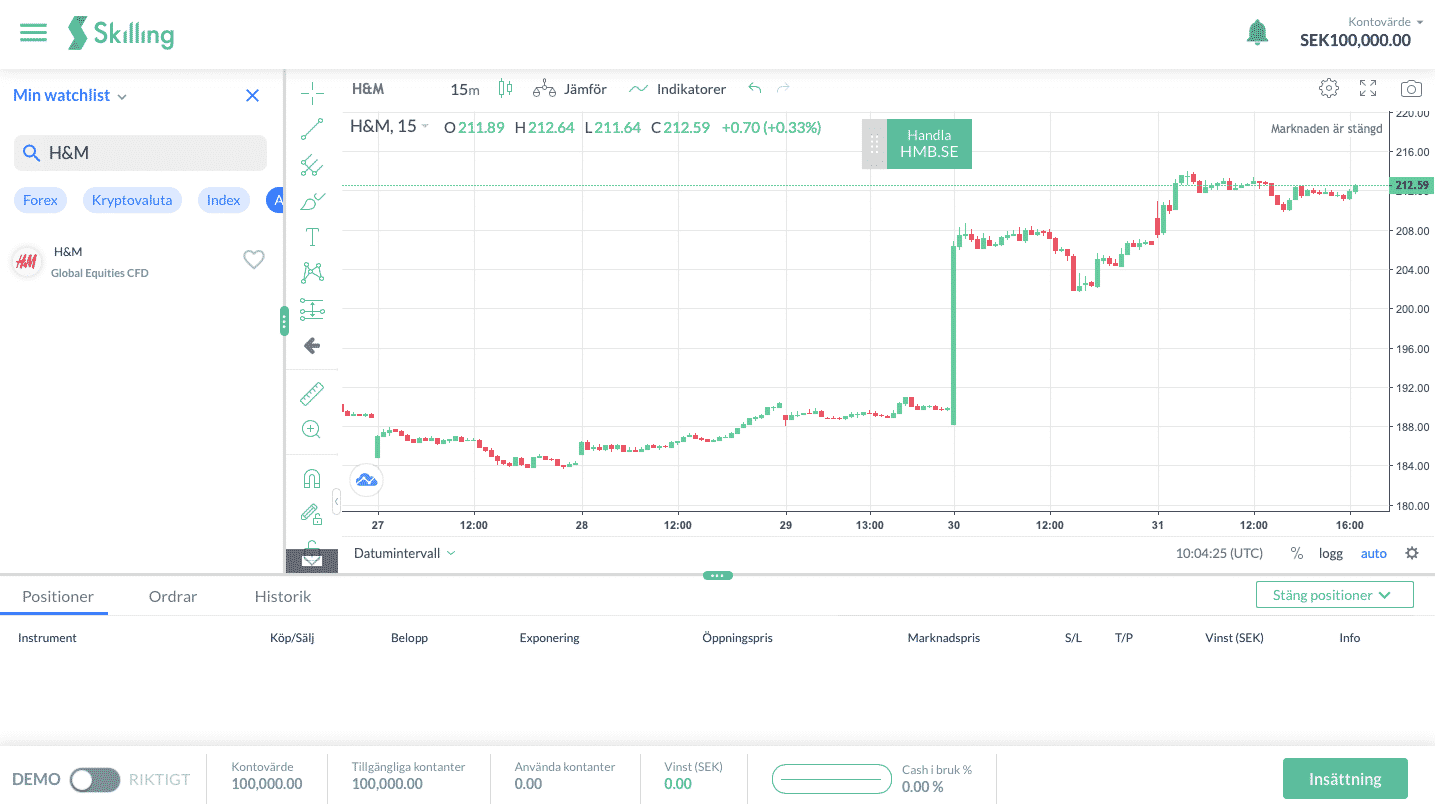1435x808 pixels.
Task: Add H&M to favorites with heart
Action: click(254, 260)
